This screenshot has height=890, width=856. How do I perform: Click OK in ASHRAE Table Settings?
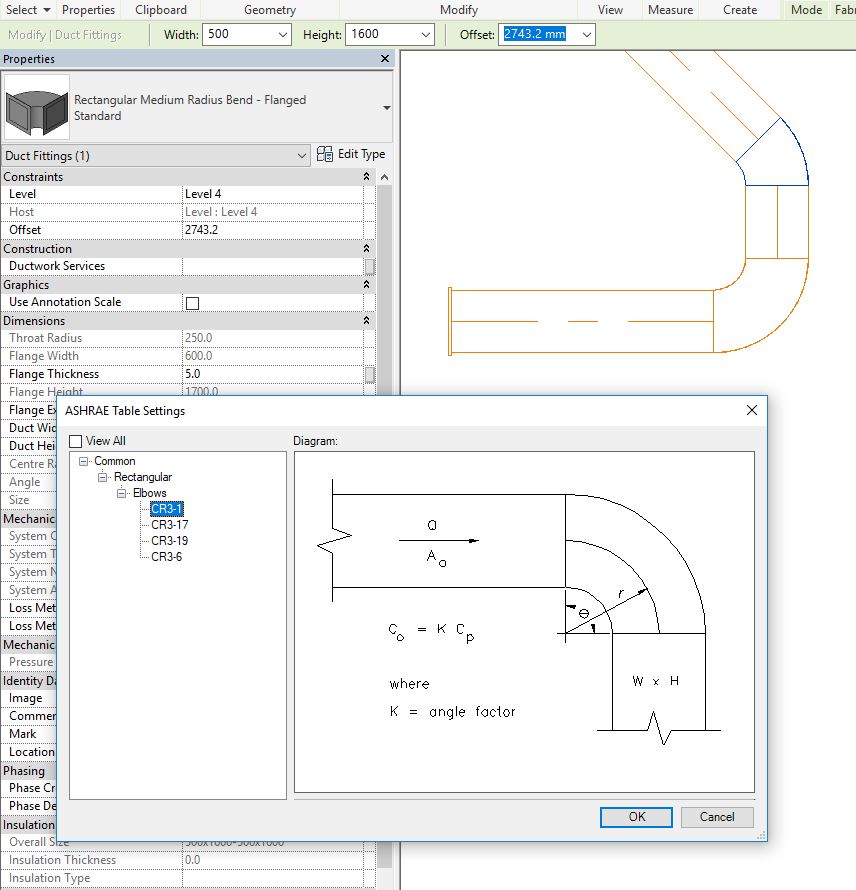click(x=636, y=817)
